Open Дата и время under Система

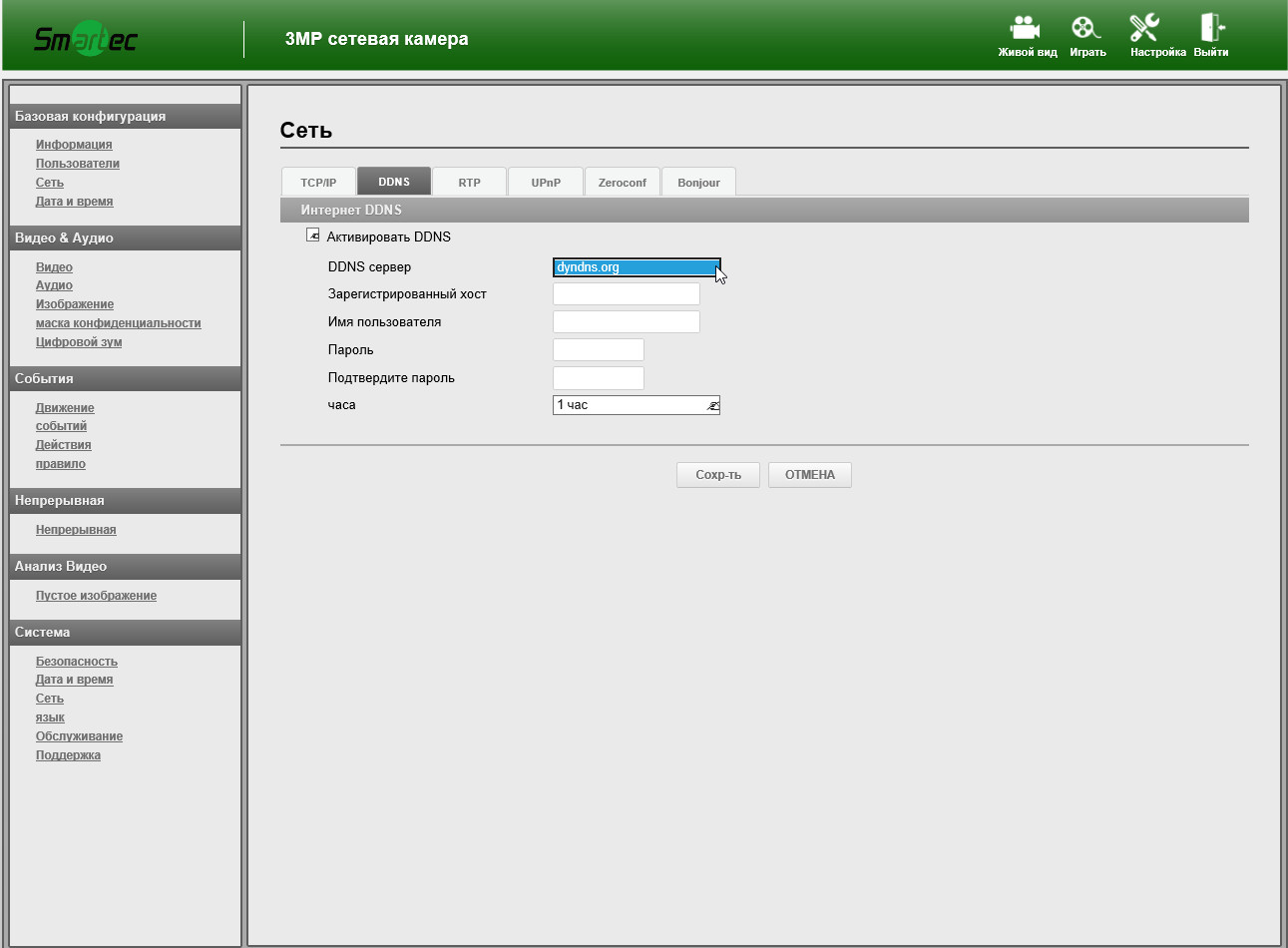(x=75, y=680)
